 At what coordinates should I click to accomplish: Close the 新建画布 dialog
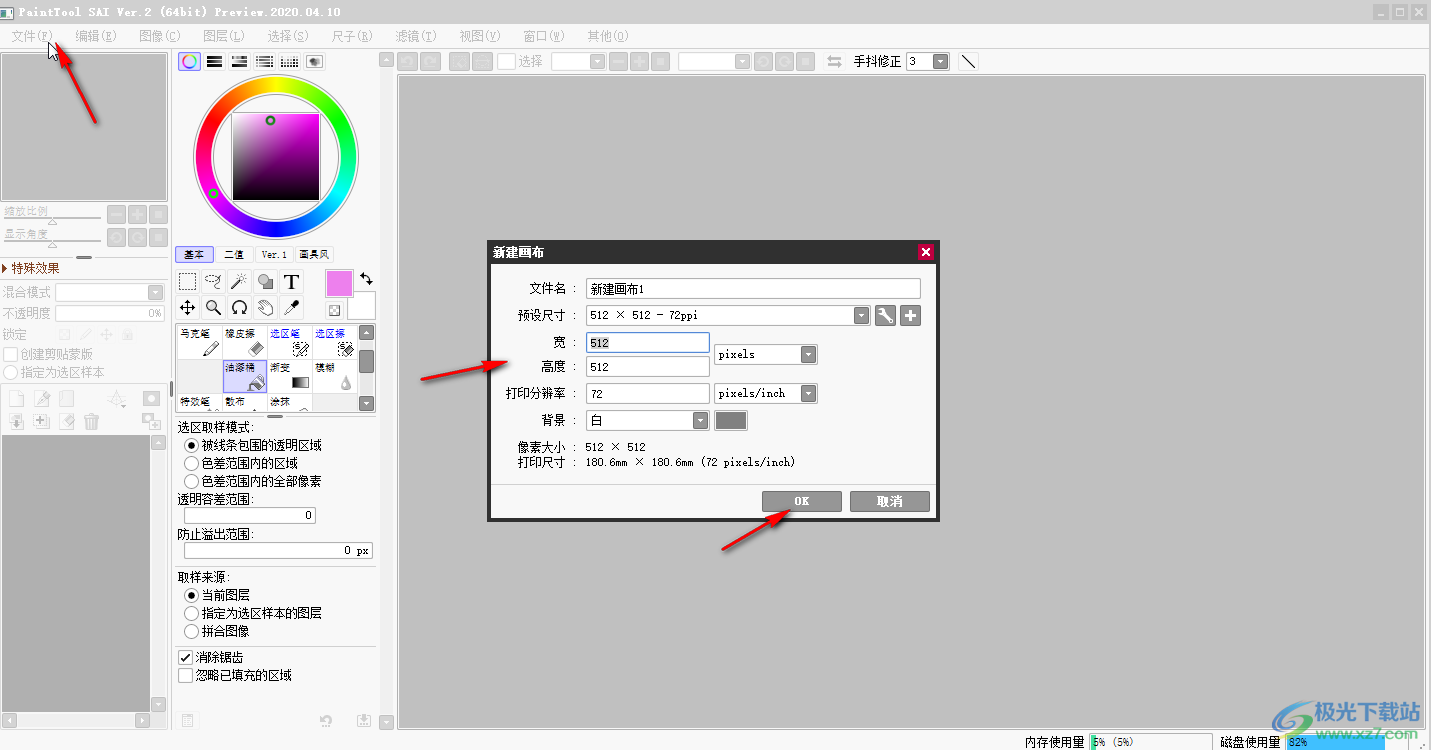pyautogui.click(x=926, y=252)
